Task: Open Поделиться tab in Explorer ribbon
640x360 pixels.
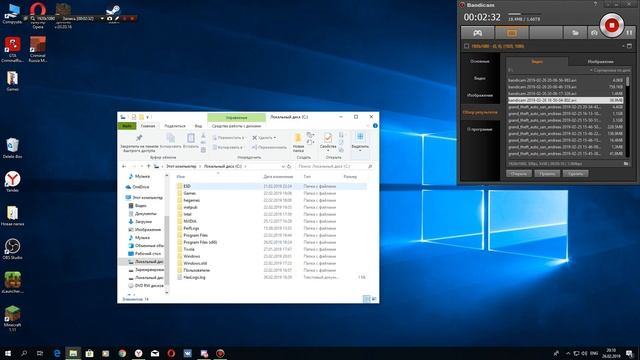Action: (175, 126)
